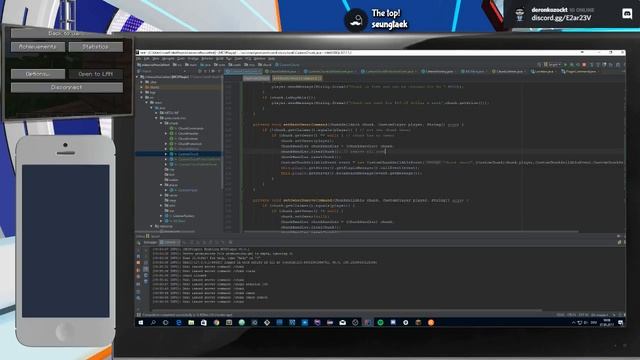Image resolution: width=640 pixels, height=360 pixels.
Task: Click the tool windows icon in status bar corner
Action: point(138,315)
